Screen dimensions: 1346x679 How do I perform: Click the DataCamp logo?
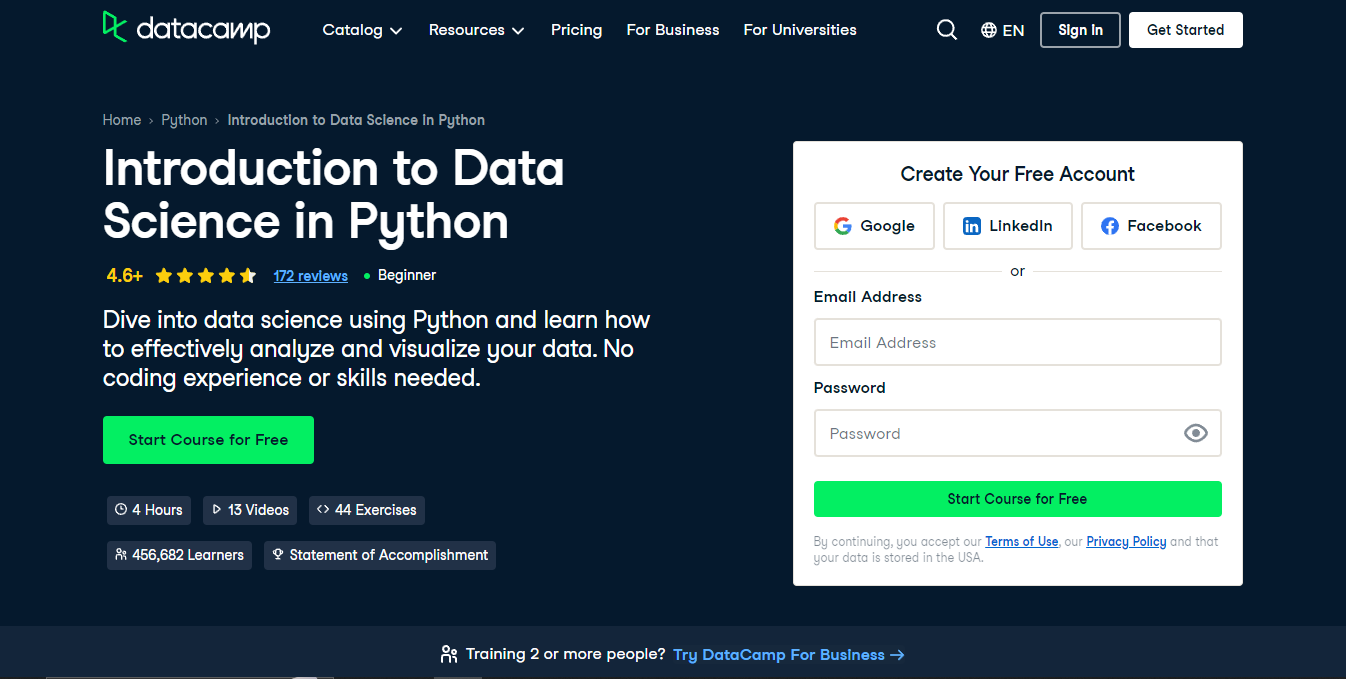(x=186, y=28)
